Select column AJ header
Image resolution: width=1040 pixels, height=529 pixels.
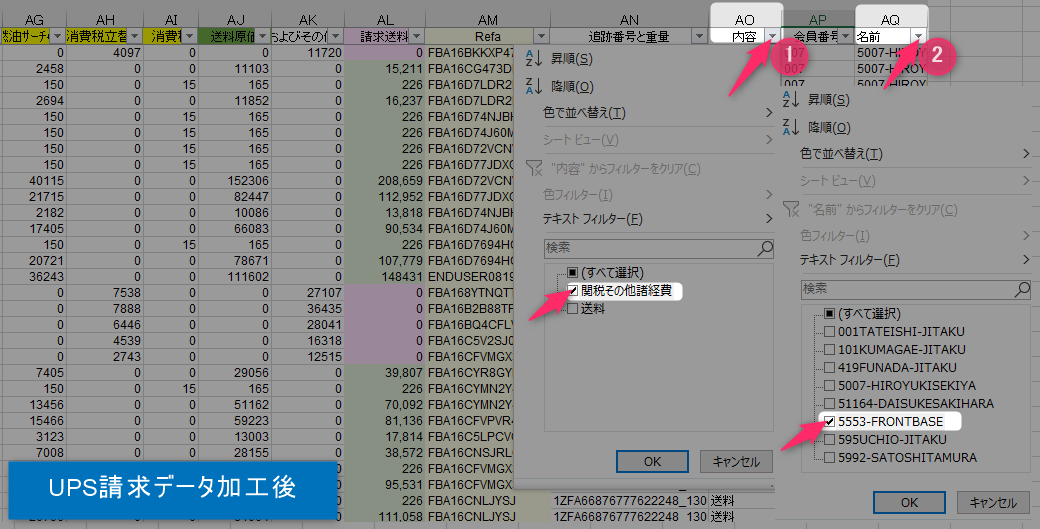[x=235, y=20]
